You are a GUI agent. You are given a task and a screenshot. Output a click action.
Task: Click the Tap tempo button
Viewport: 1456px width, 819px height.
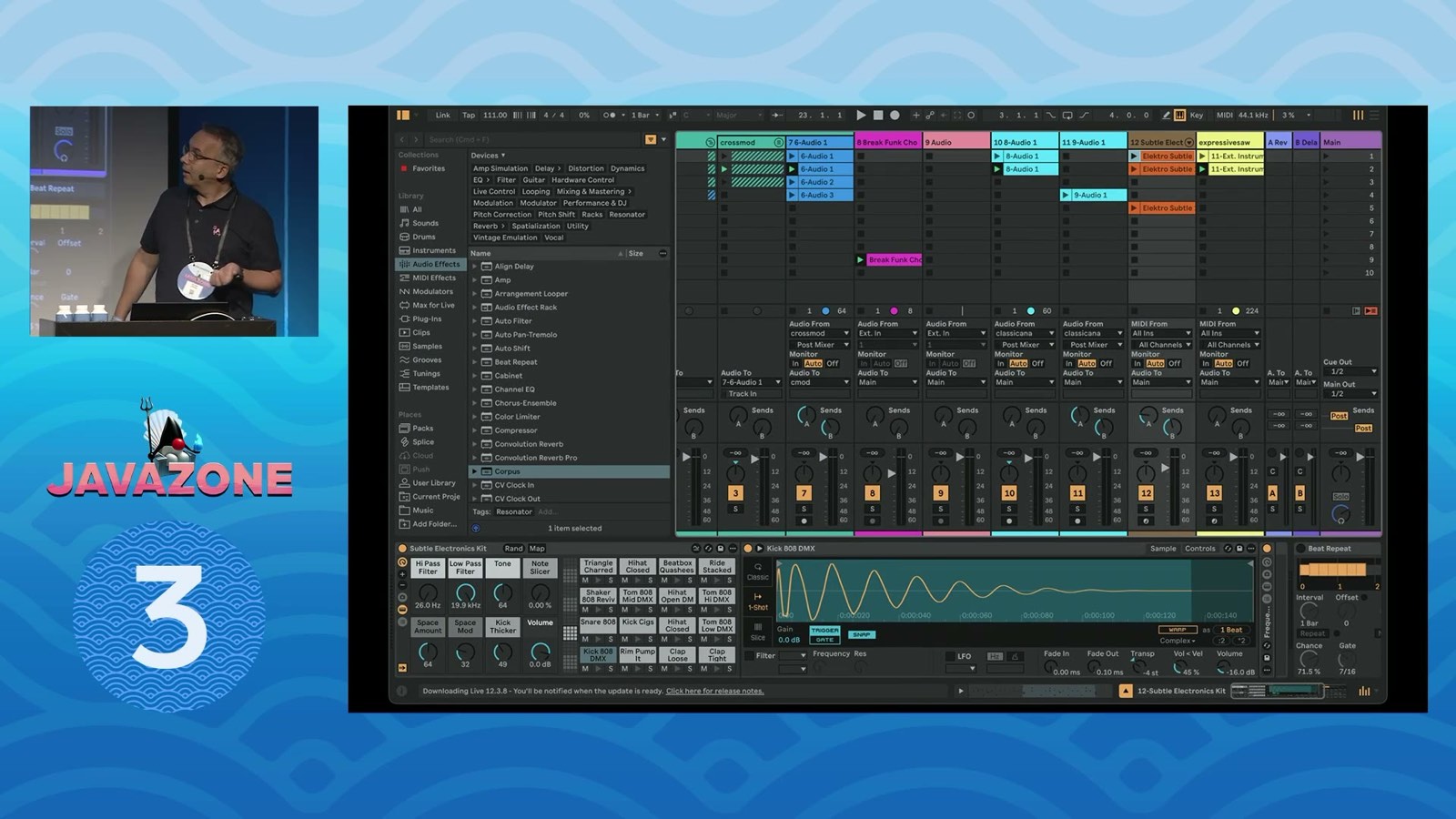tap(469, 116)
